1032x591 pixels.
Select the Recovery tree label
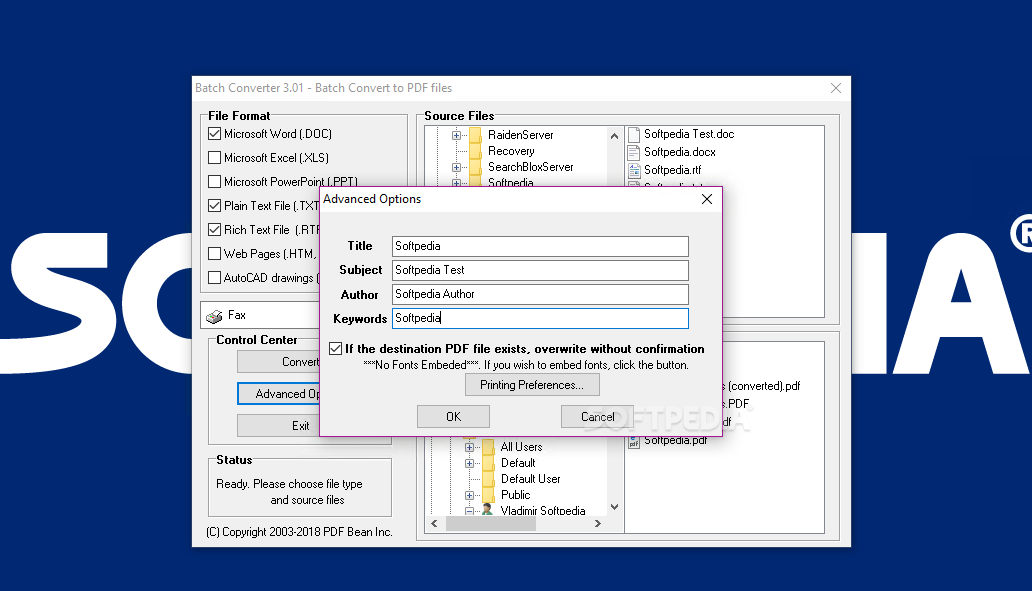(511, 151)
